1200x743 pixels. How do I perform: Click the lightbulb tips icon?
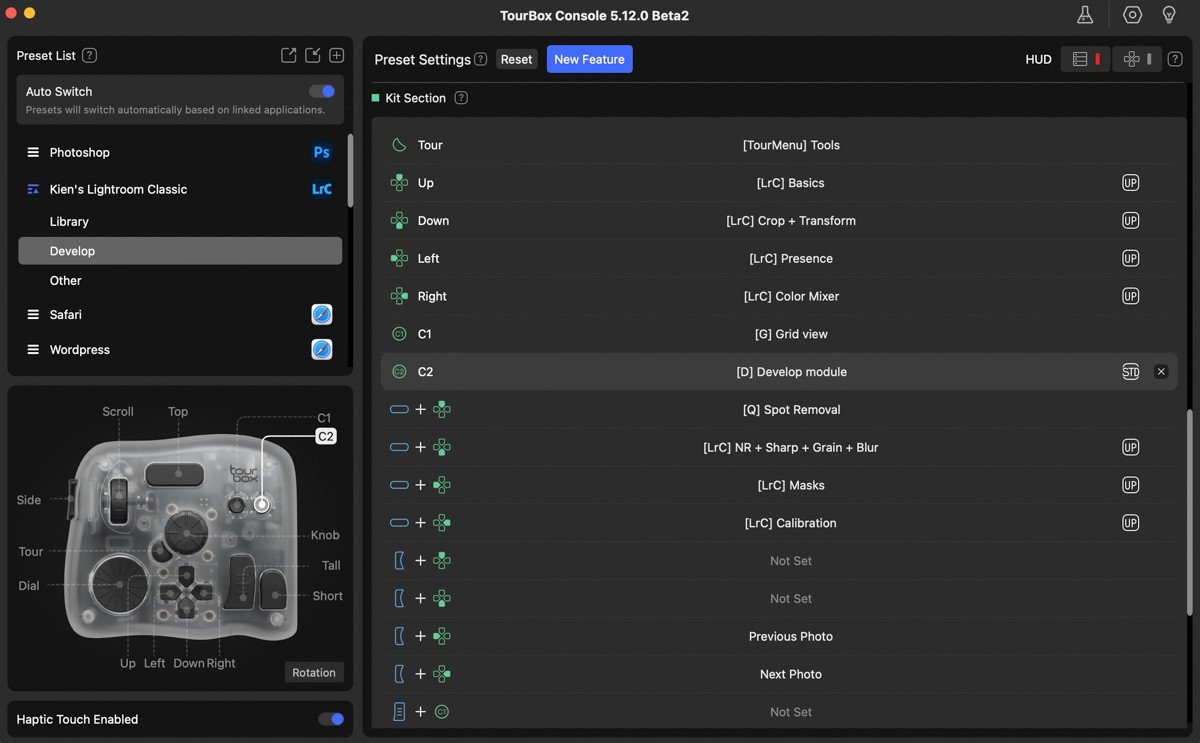[1168, 15]
